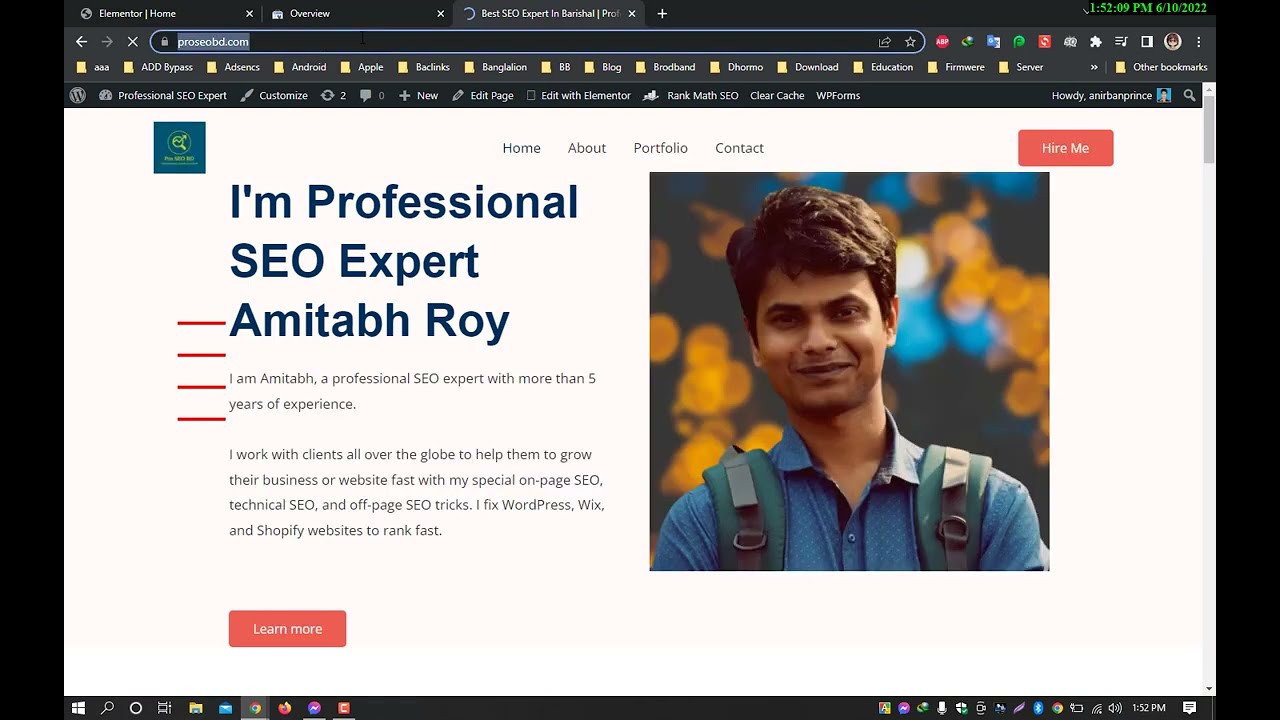This screenshot has width=1280, height=720.
Task: Click the New item in admin bar
Action: (418, 95)
